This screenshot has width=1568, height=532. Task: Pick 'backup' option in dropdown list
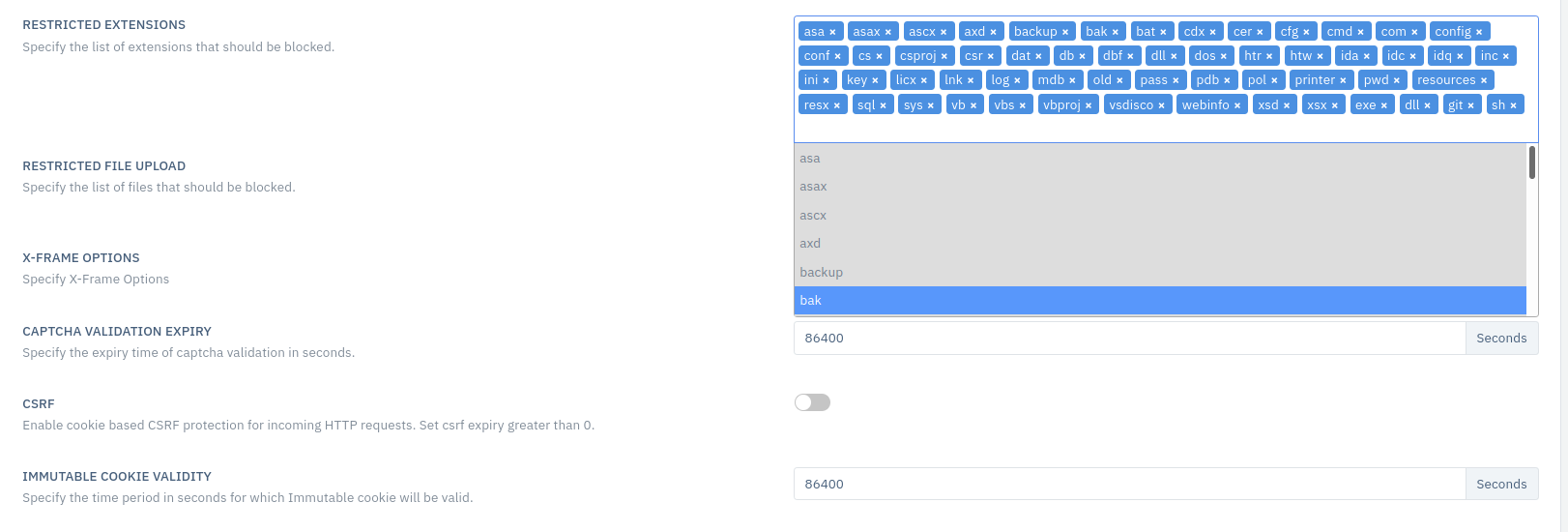tap(1160, 273)
